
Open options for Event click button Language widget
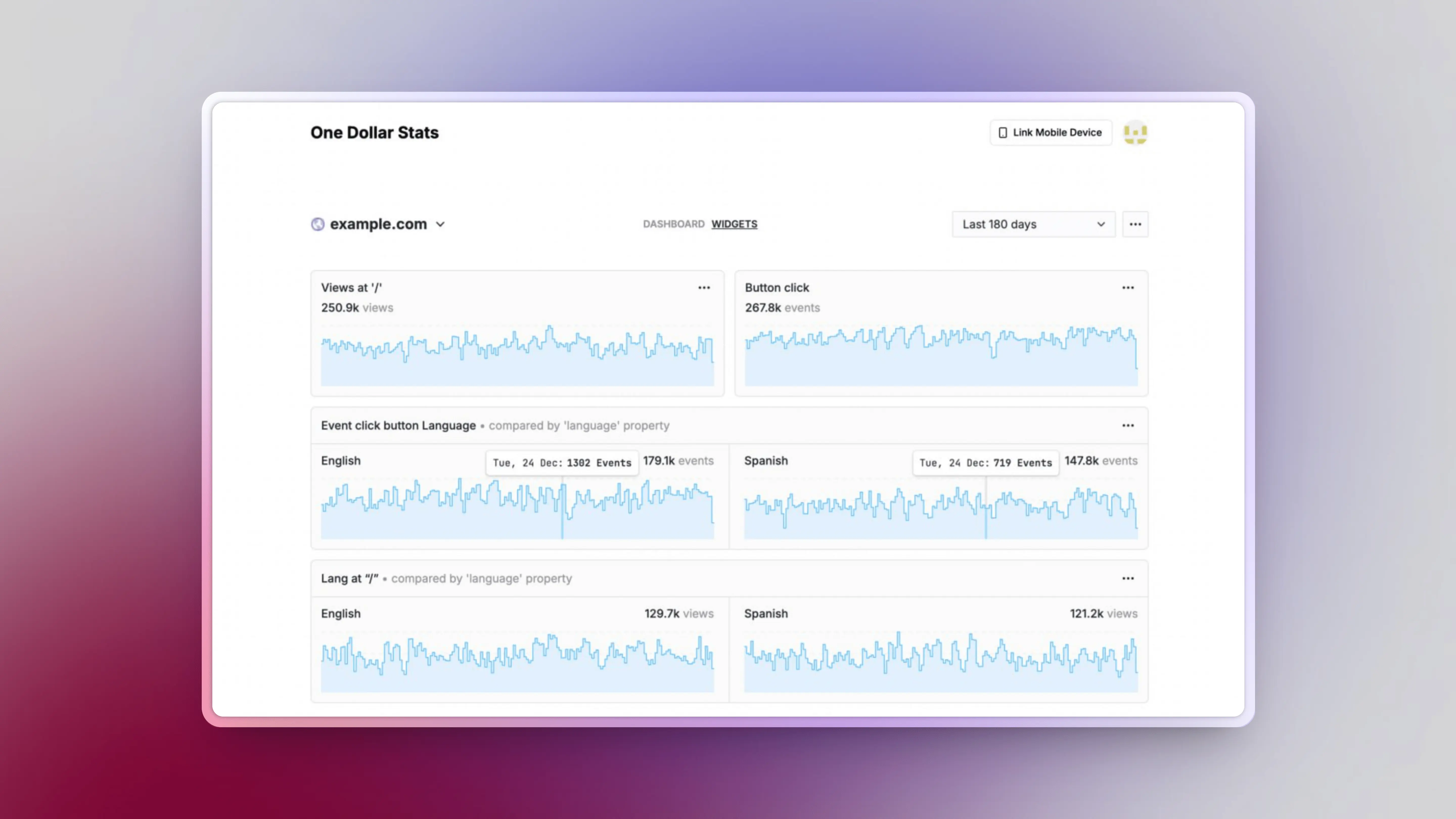click(1128, 426)
